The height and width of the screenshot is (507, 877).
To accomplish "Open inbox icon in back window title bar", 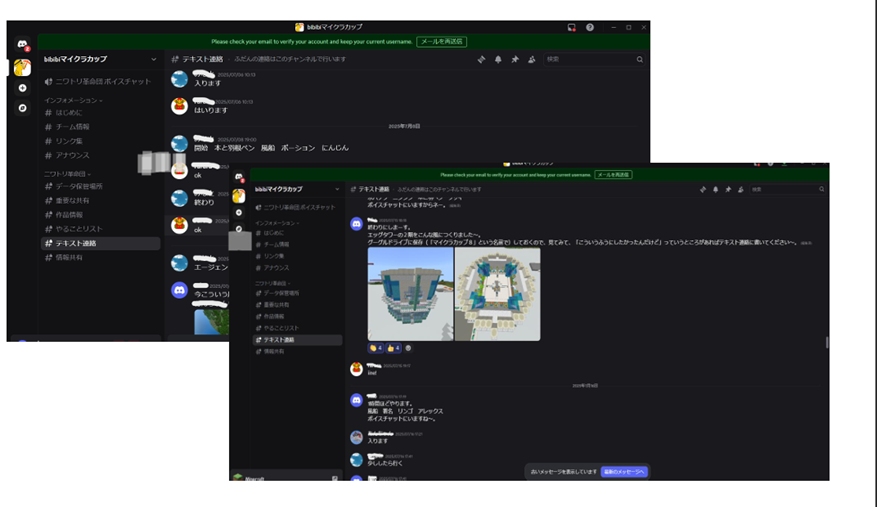I will point(572,27).
